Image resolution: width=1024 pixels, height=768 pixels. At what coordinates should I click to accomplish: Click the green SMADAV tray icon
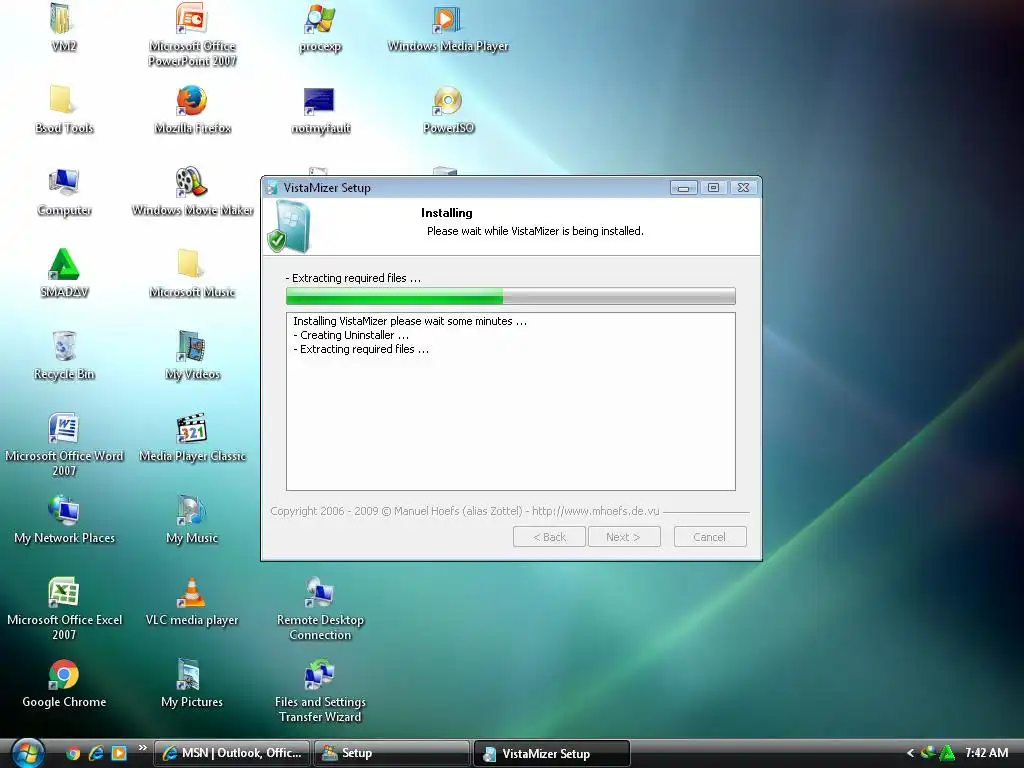point(946,754)
